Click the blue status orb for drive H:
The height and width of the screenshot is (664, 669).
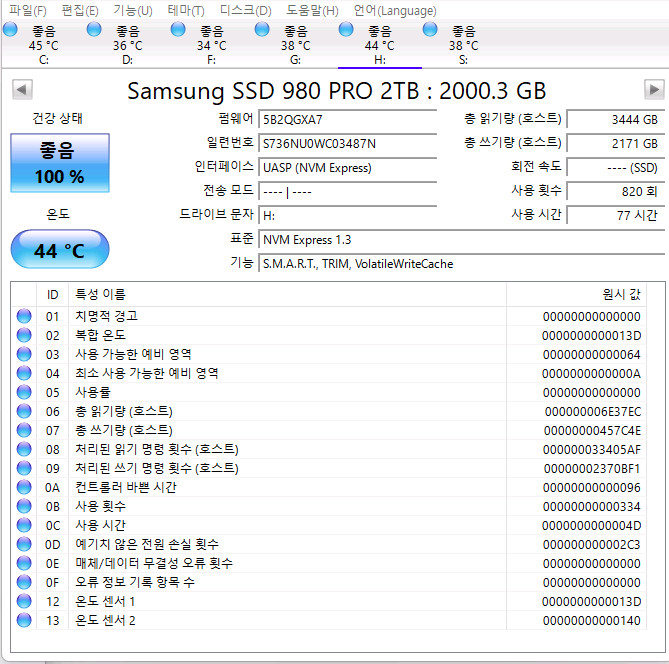346,29
